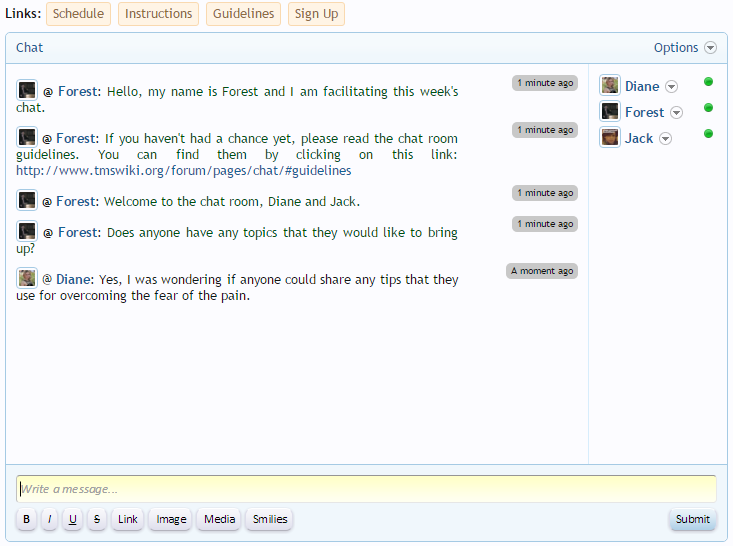Select Forest's name in user list
The width and height of the screenshot is (733, 546).
(645, 113)
